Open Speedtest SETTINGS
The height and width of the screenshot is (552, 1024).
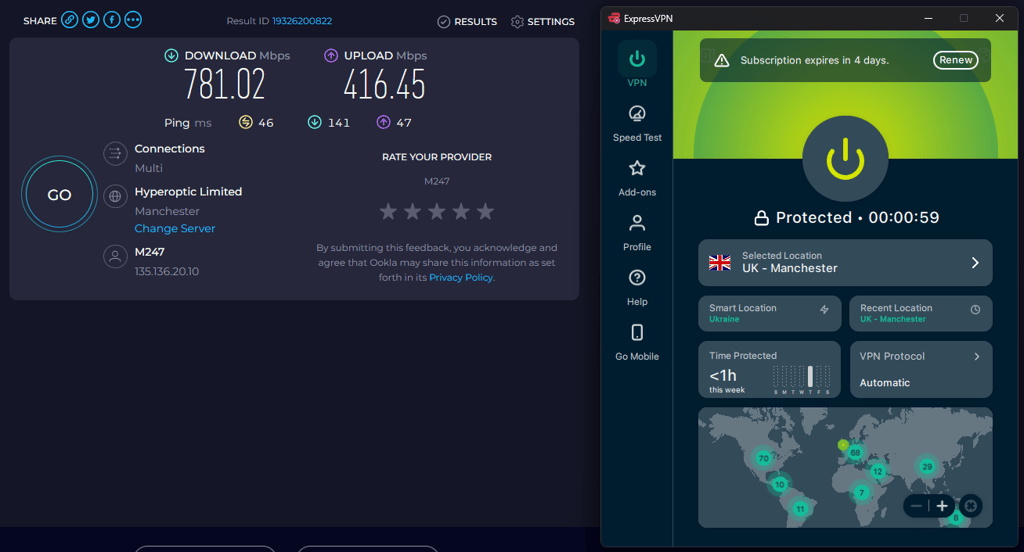coord(543,22)
